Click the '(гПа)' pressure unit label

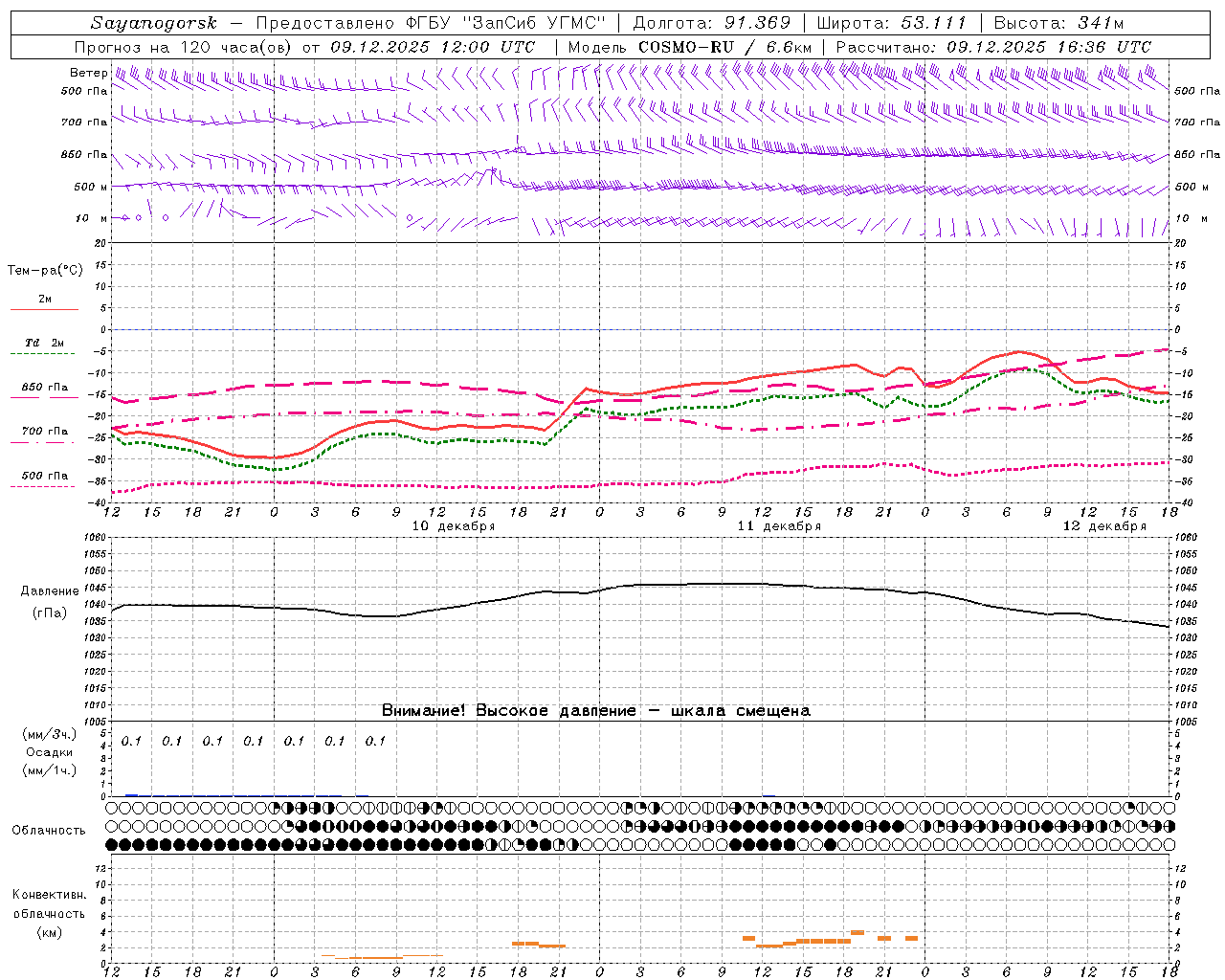click(50, 613)
